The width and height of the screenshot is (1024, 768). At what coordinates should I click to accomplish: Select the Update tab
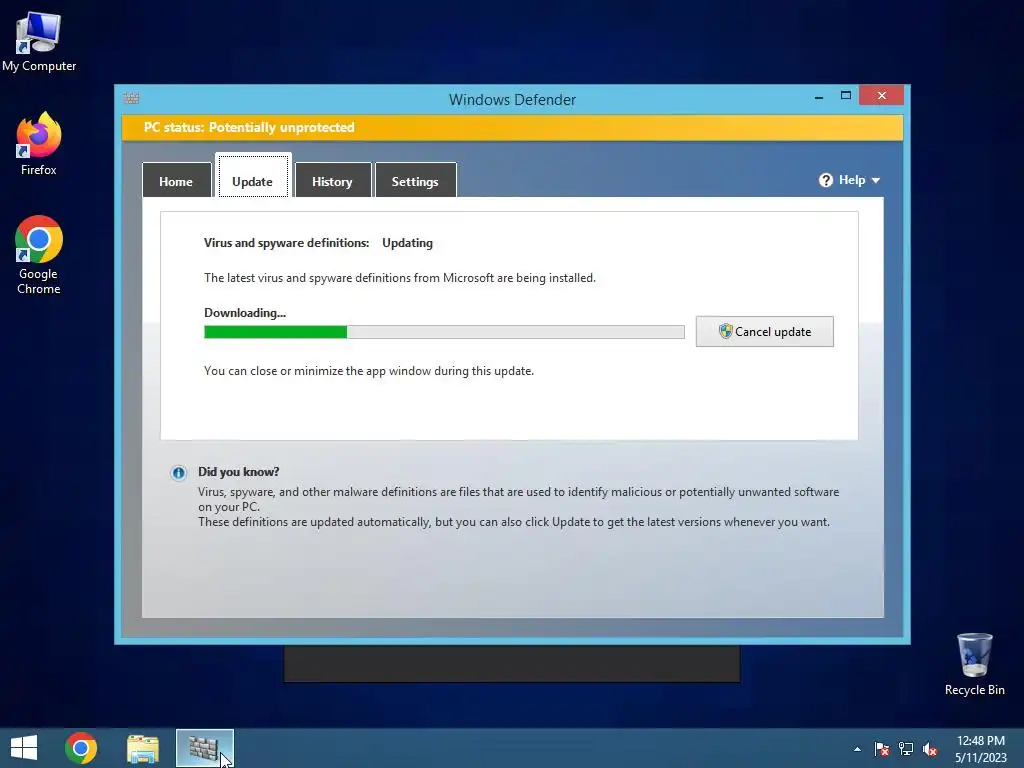point(253,178)
